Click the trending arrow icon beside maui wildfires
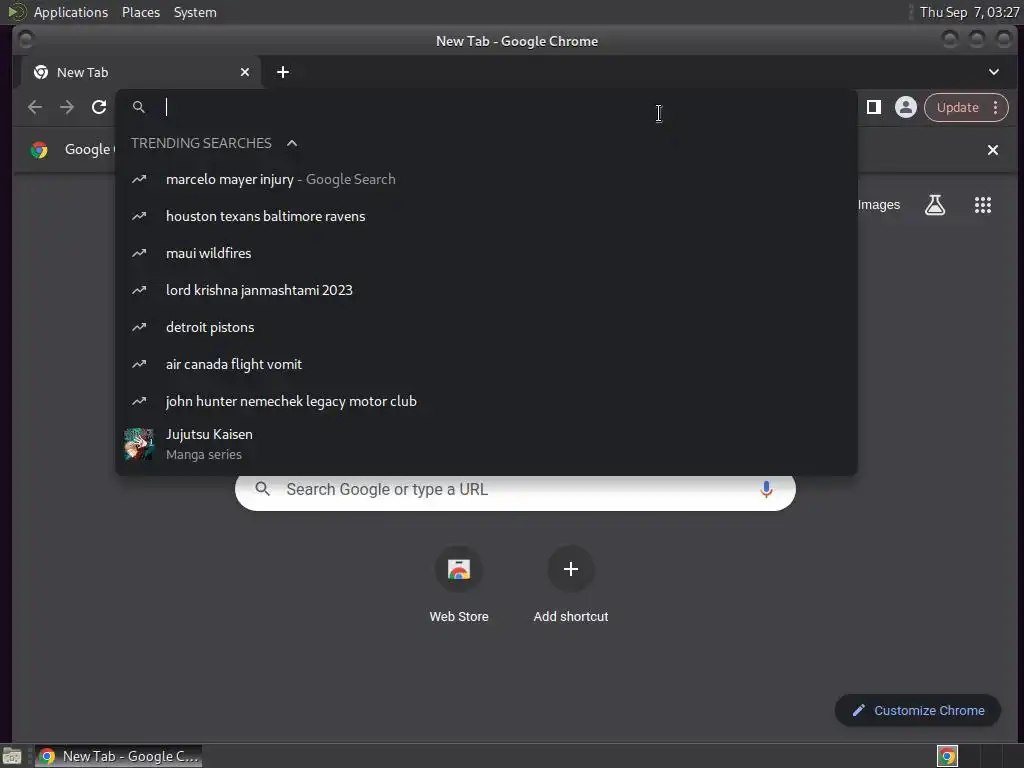The image size is (1024, 768). click(x=139, y=253)
